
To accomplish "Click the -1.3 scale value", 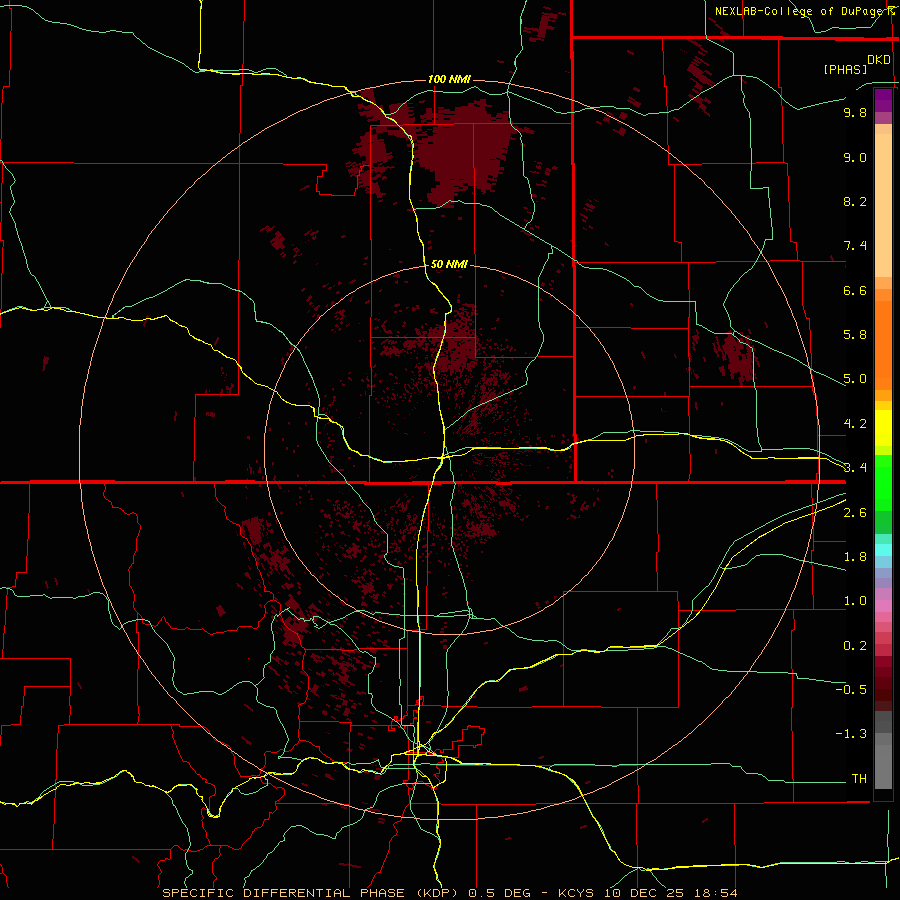I will [851, 734].
